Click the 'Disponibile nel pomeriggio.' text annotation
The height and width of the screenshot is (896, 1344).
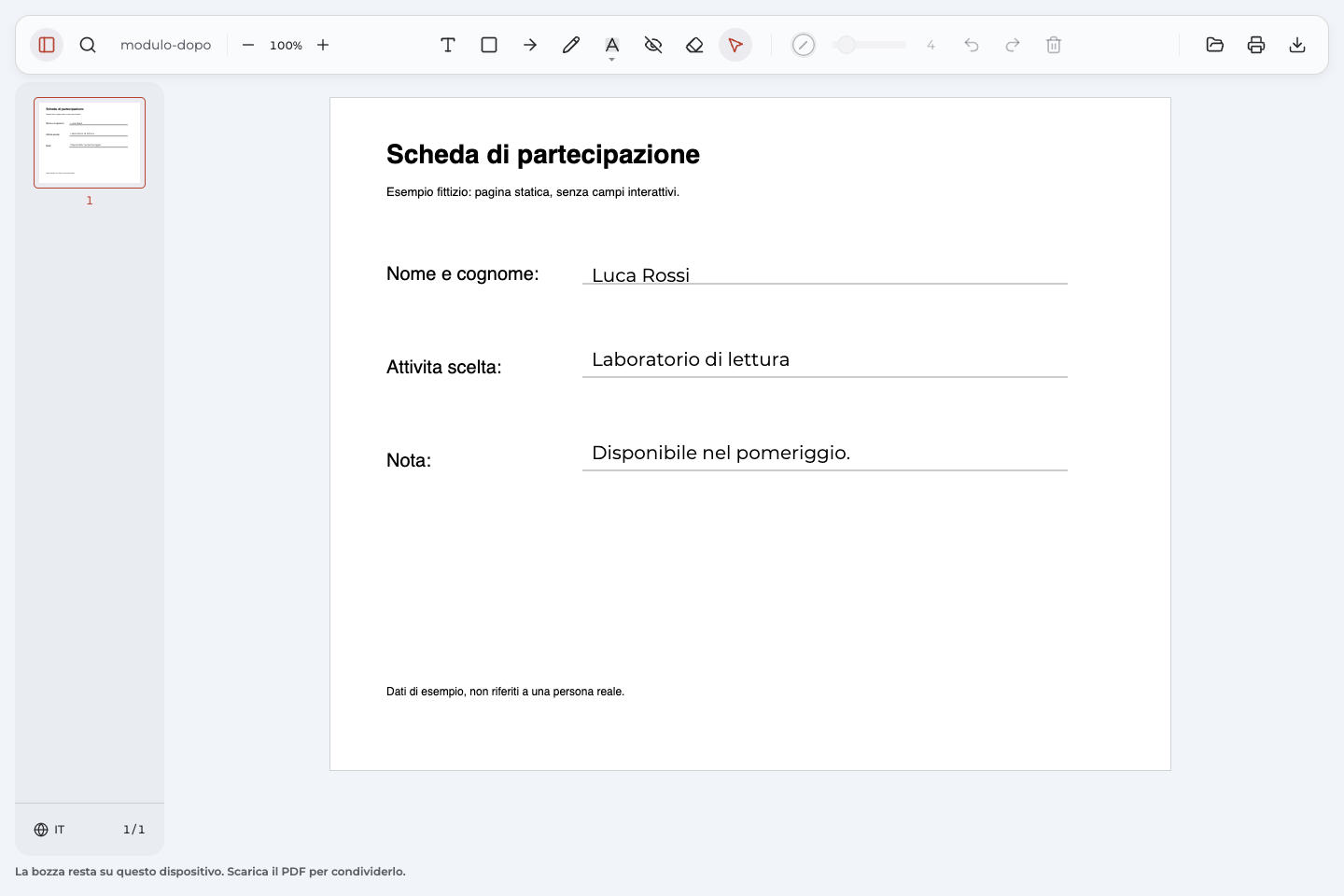tap(721, 453)
